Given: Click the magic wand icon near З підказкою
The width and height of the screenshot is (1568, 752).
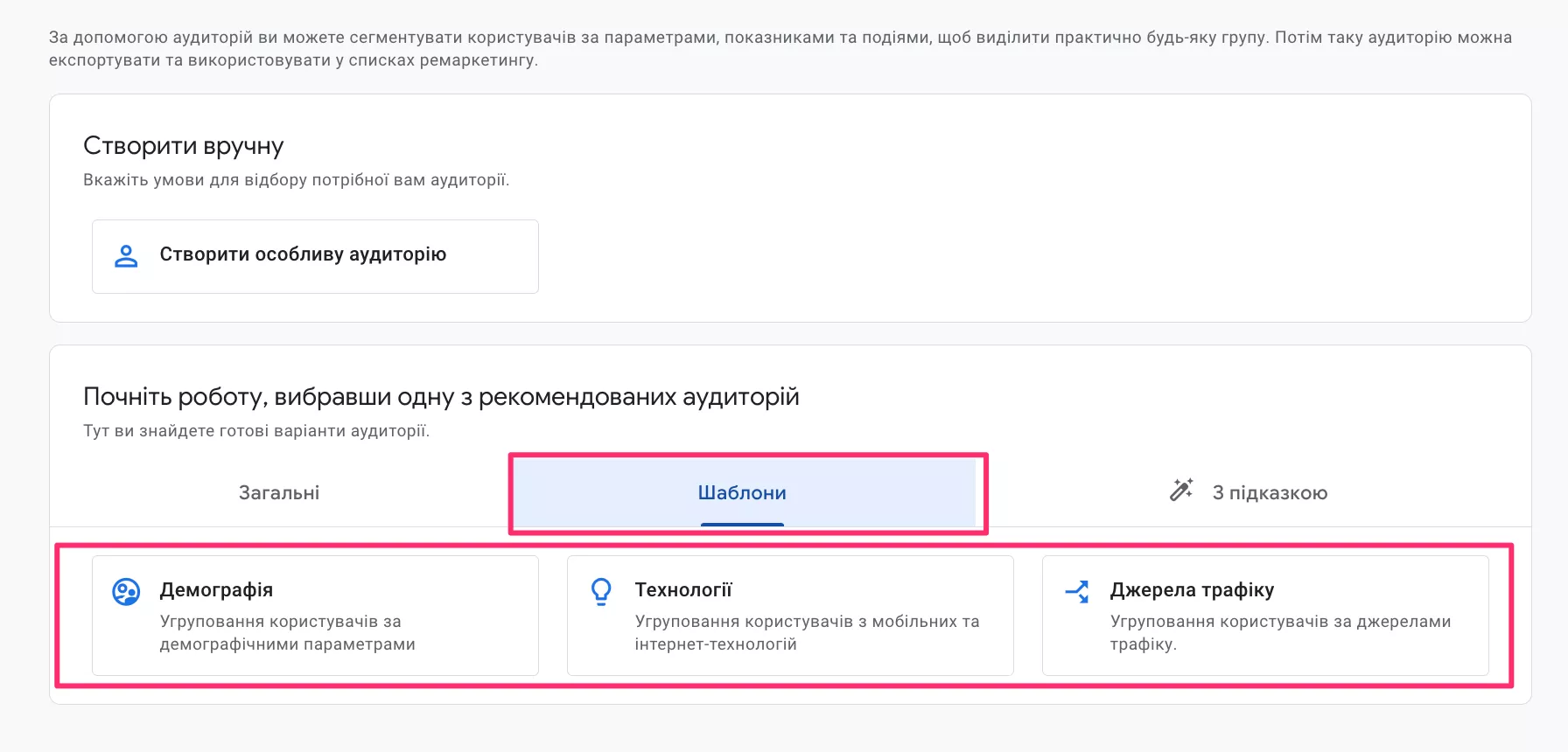Looking at the screenshot, I should [1180, 491].
